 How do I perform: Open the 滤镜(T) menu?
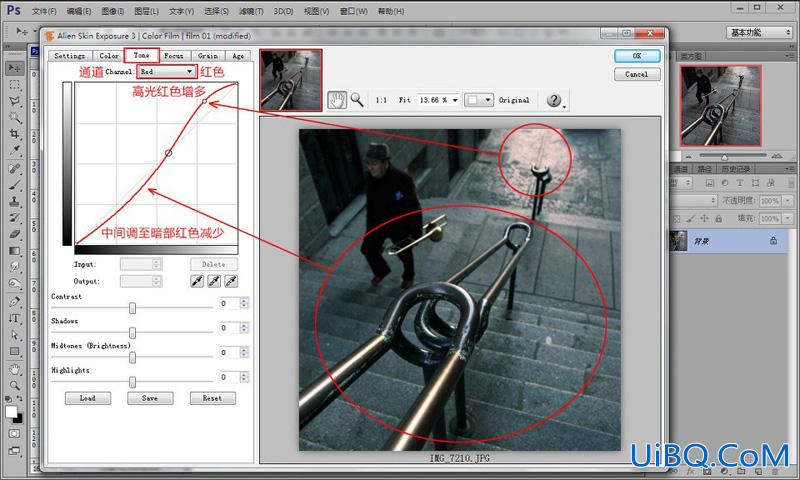click(251, 11)
